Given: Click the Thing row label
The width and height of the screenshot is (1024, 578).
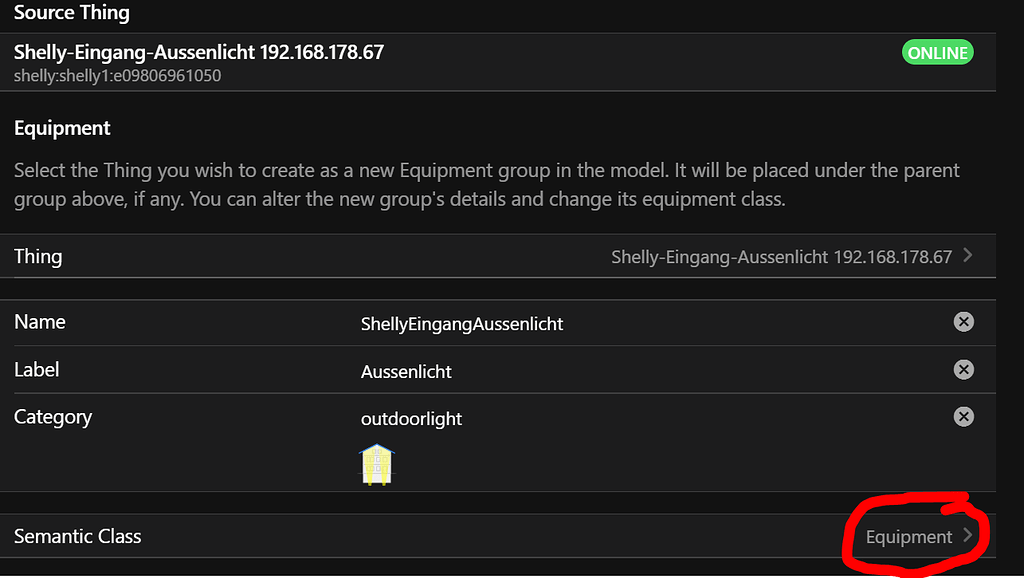Looking at the screenshot, I should [x=38, y=257].
